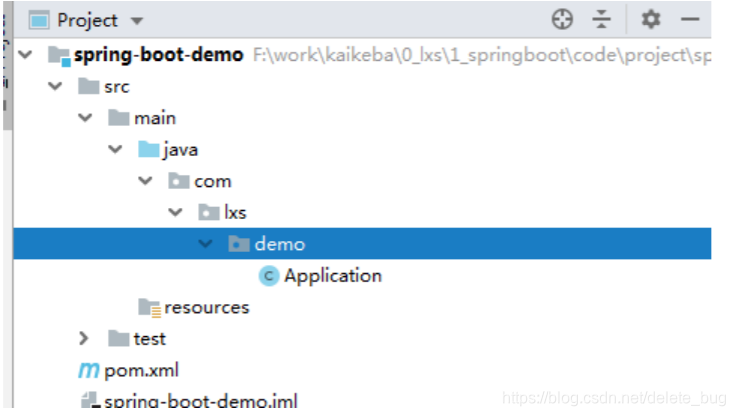This screenshot has height=416, width=735.
Task: Select the resources folder label
Action: point(207,308)
